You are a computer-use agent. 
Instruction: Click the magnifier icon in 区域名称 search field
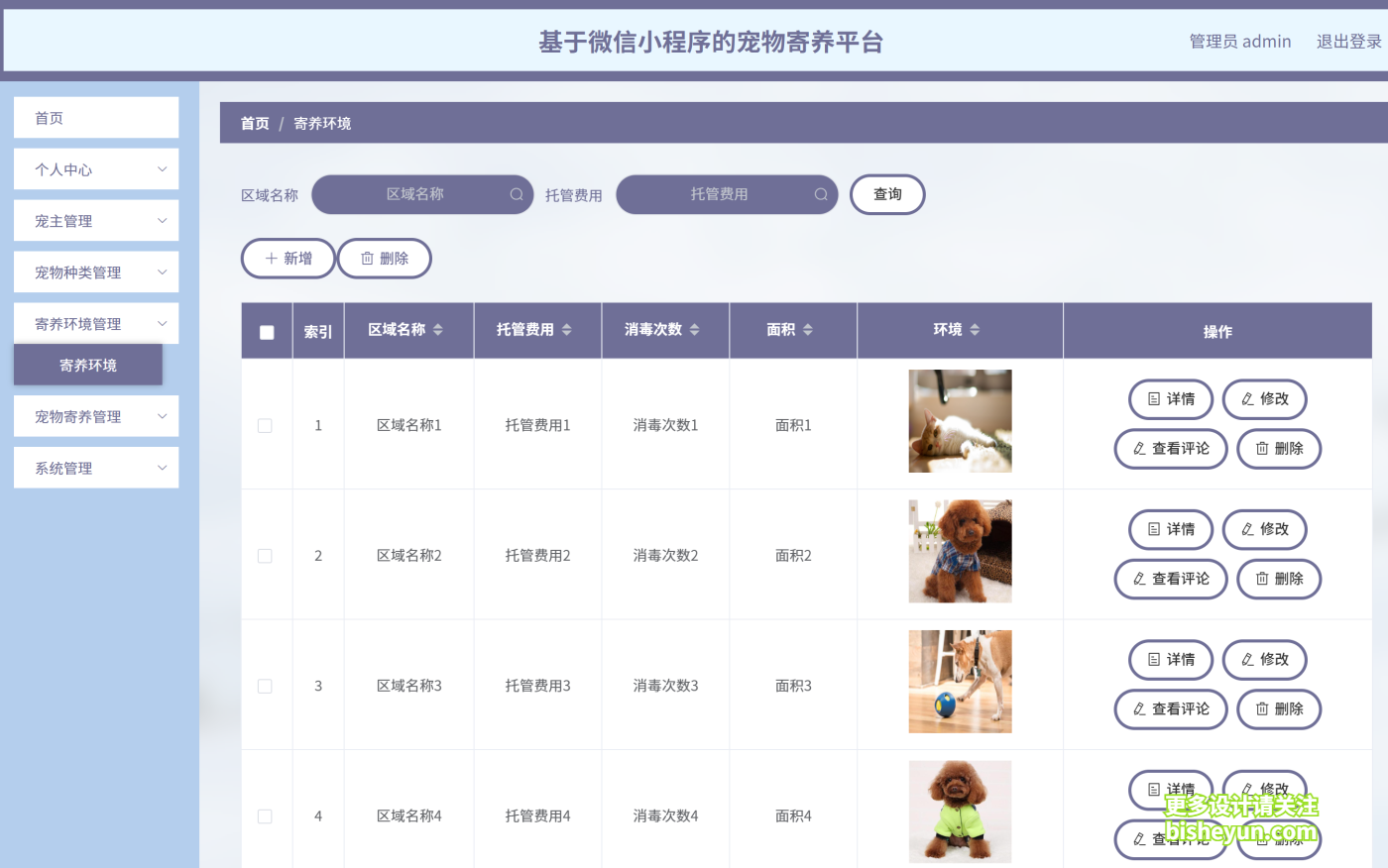click(x=516, y=194)
